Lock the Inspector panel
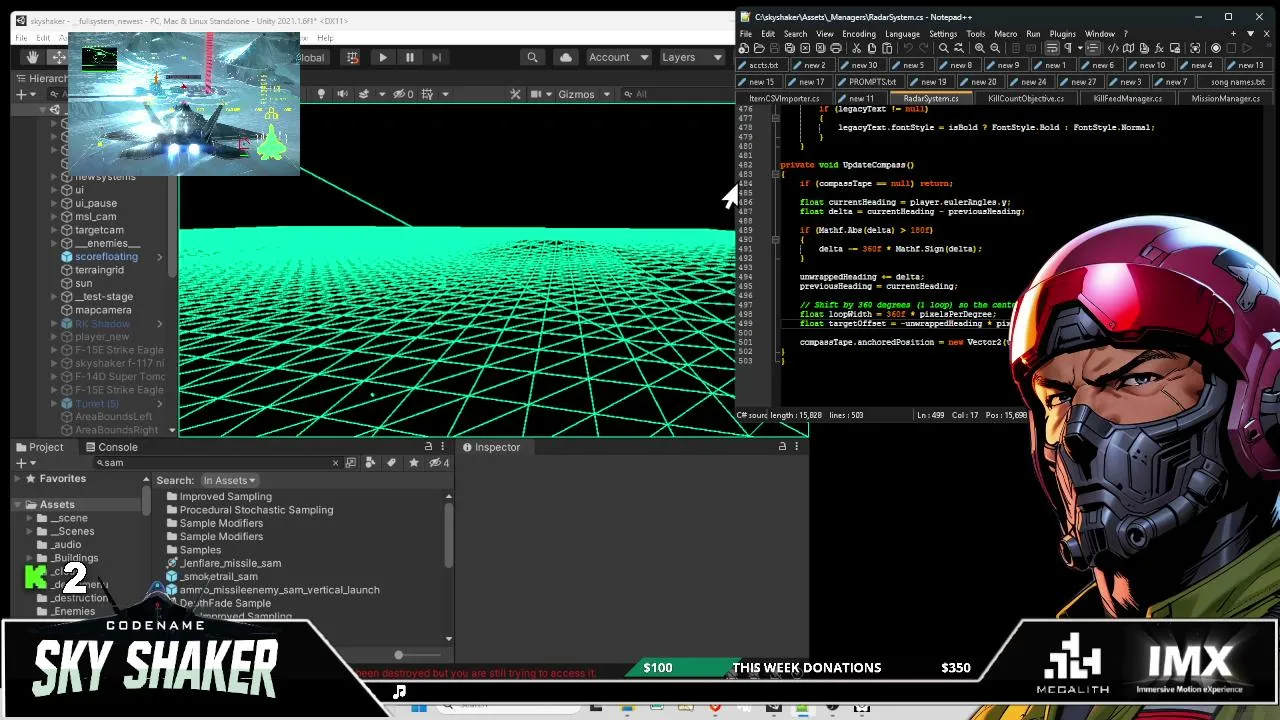The width and height of the screenshot is (1280, 720). (x=782, y=447)
